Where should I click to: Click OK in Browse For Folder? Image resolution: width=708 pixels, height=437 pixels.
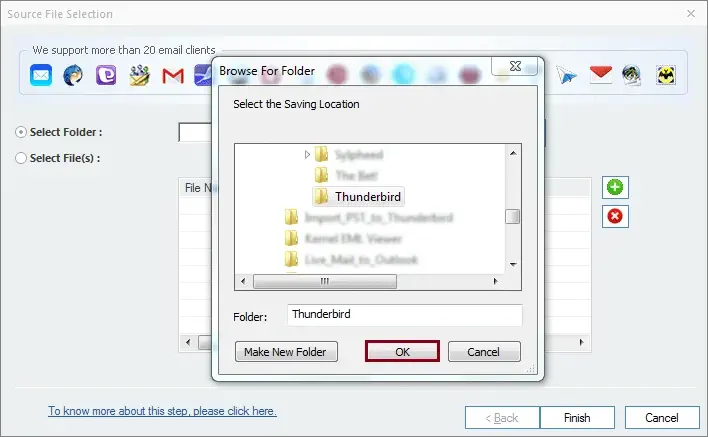coord(402,351)
